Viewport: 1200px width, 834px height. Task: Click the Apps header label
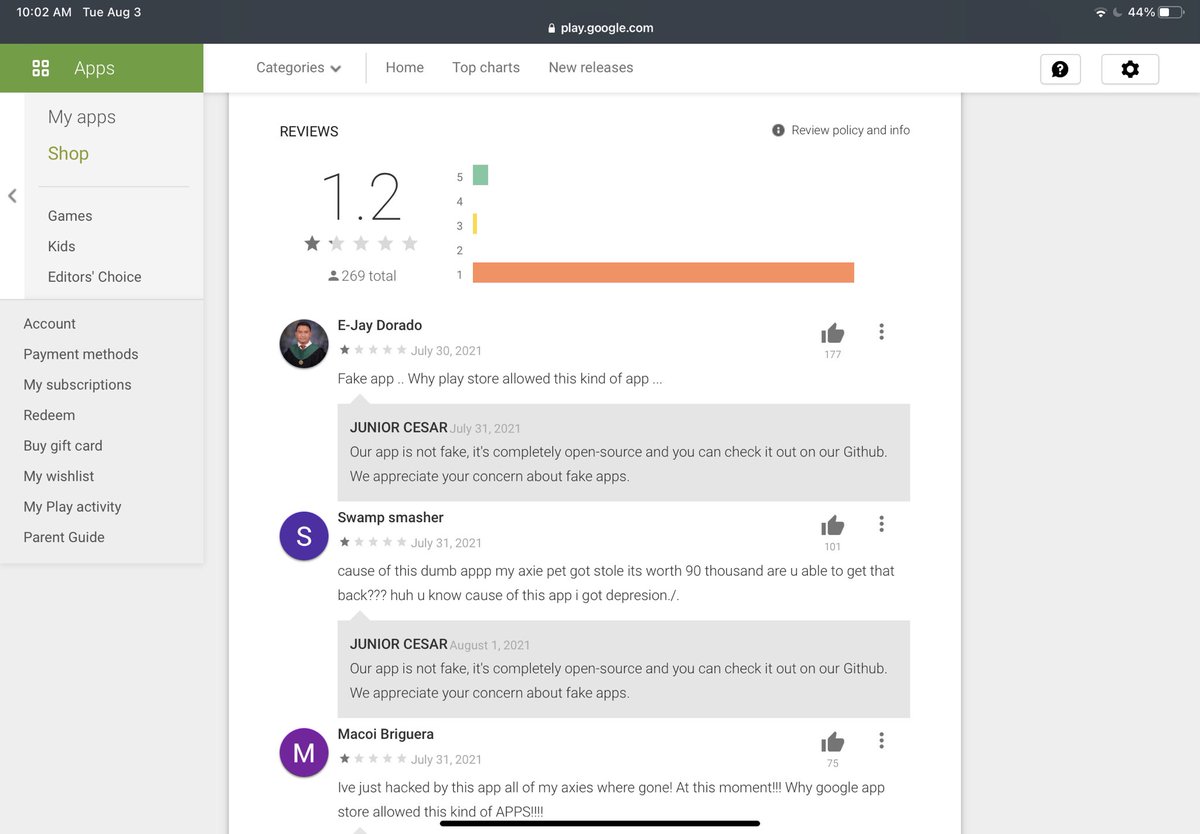[94, 68]
